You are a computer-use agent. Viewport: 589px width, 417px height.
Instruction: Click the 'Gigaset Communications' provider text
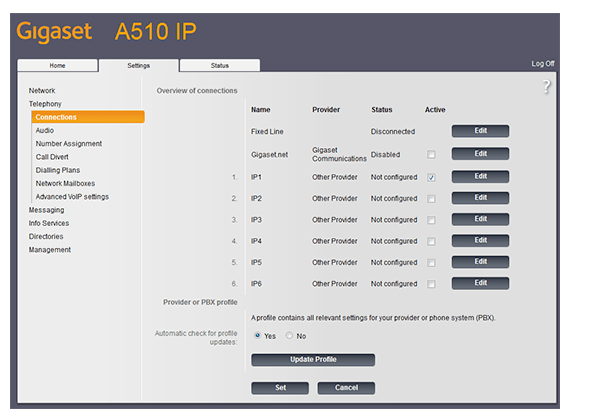click(339, 154)
